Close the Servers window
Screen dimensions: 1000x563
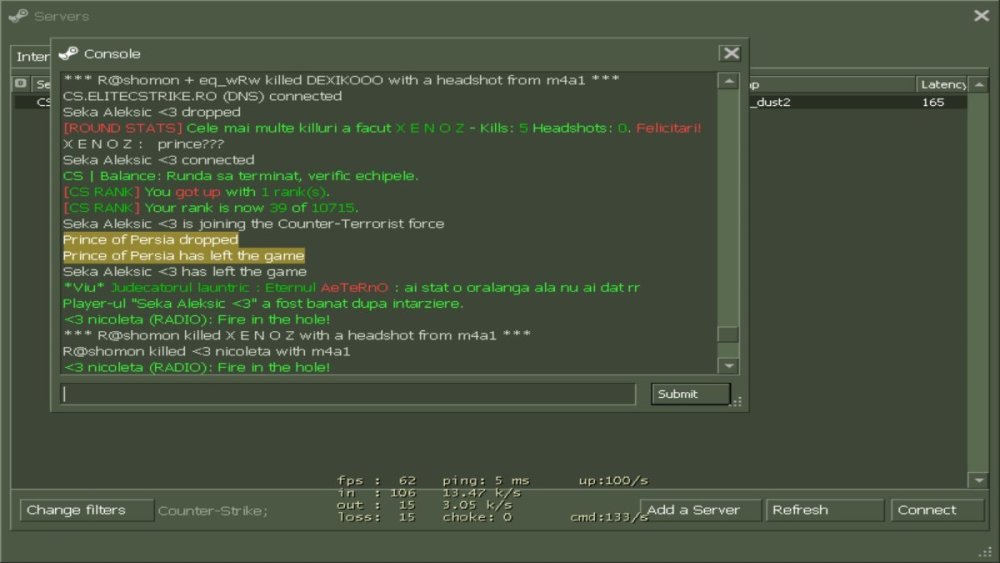pyautogui.click(x=982, y=15)
